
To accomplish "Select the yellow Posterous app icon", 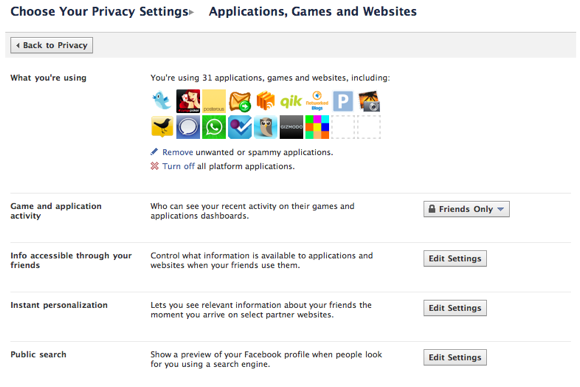I will [x=214, y=101].
